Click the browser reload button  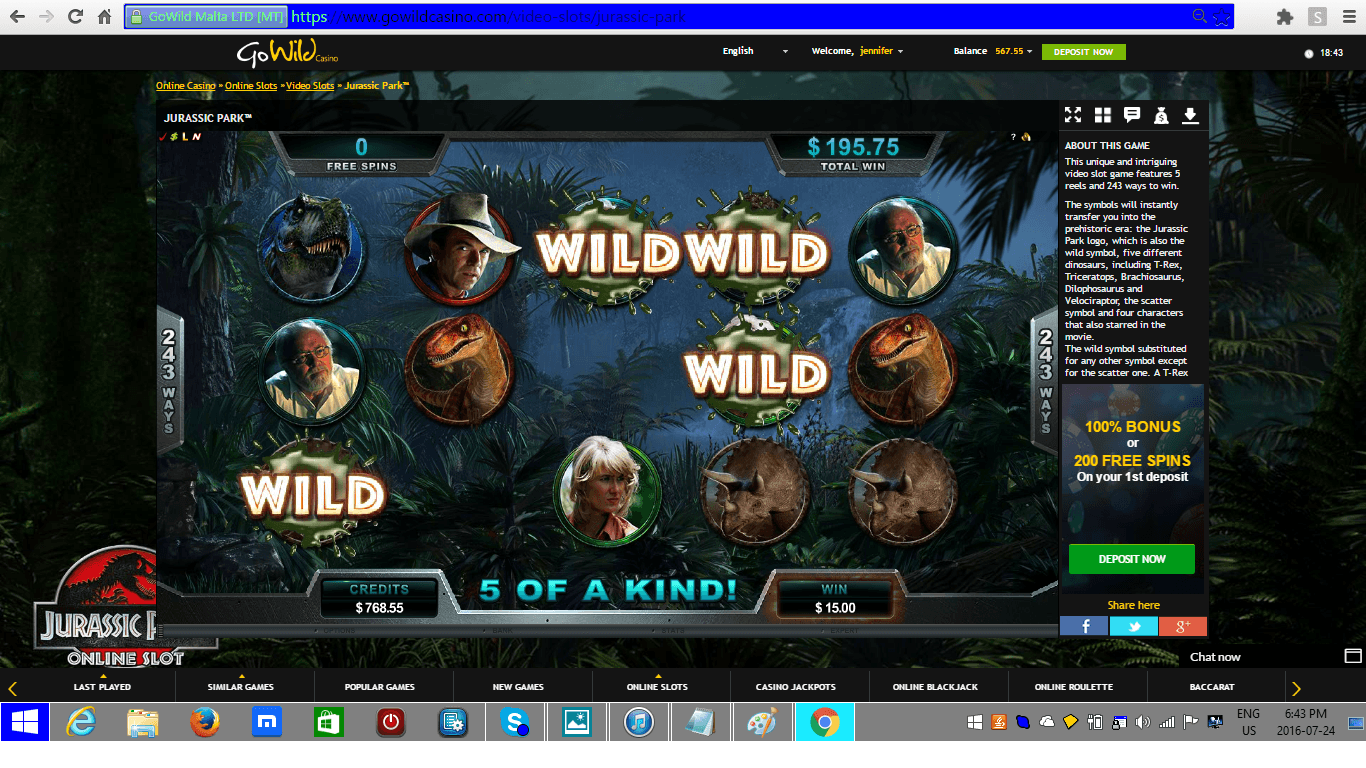(x=75, y=16)
